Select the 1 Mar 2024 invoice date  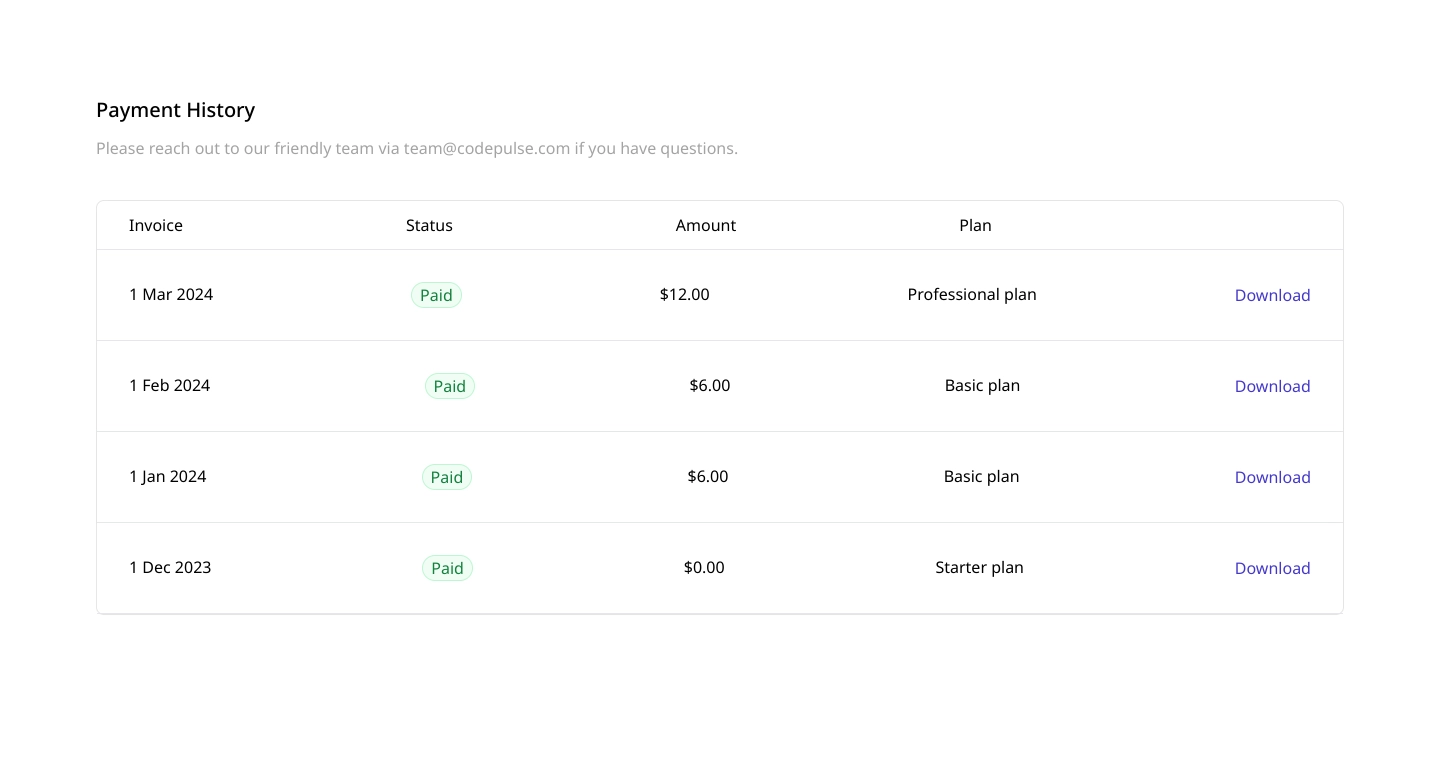171,294
